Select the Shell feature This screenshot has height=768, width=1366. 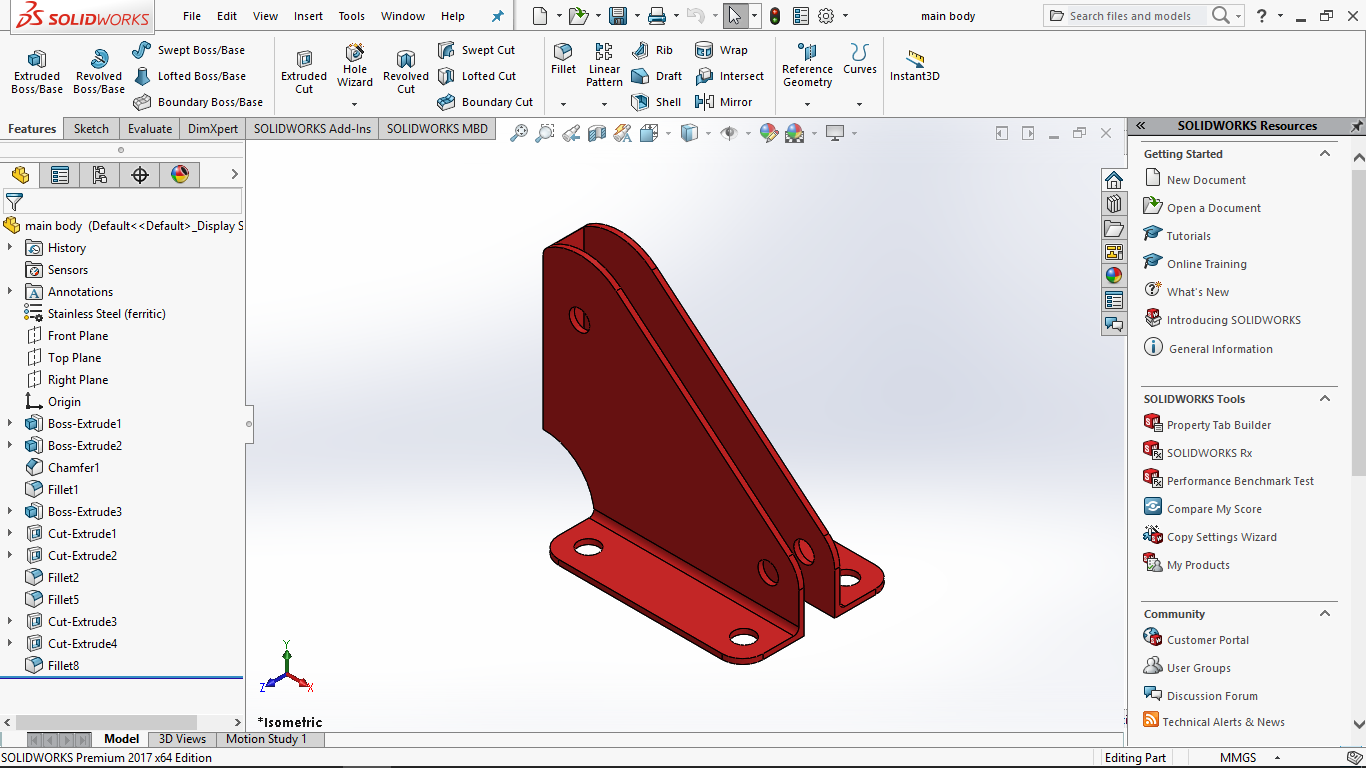656,102
